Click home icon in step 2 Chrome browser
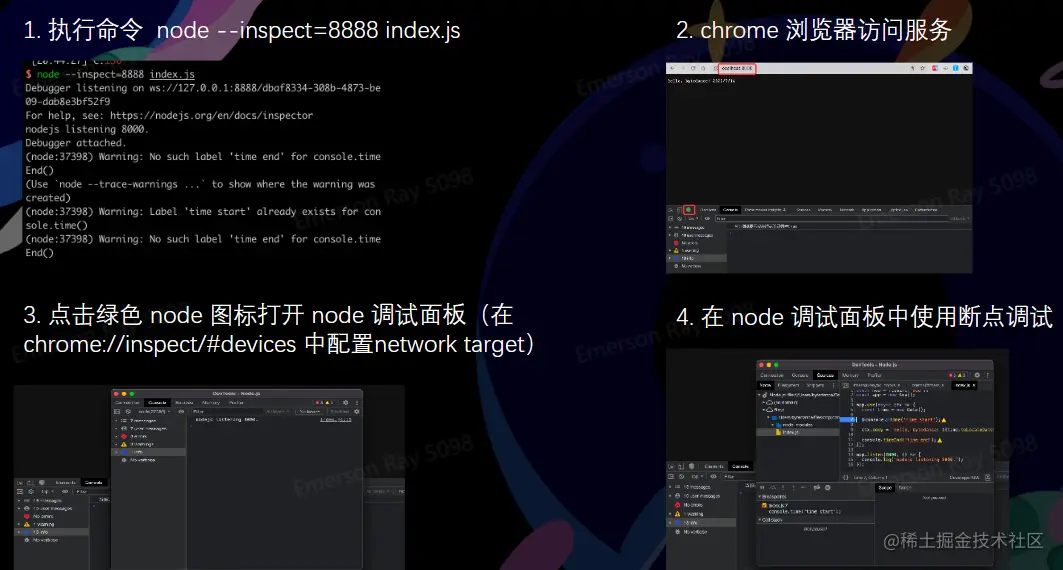 pos(703,68)
